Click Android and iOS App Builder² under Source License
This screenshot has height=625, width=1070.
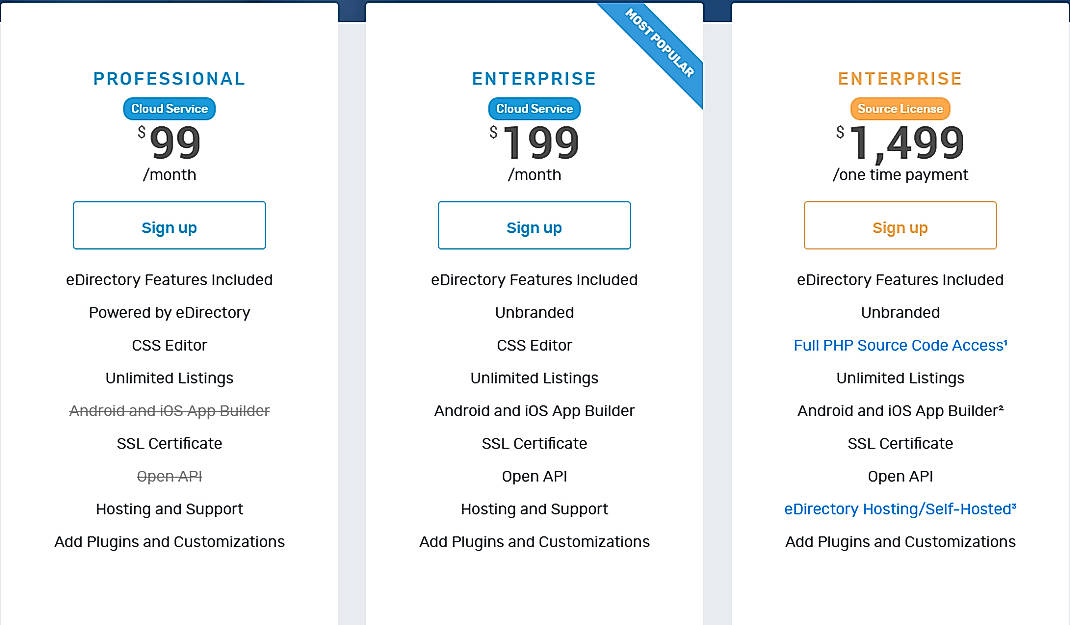point(899,410)
